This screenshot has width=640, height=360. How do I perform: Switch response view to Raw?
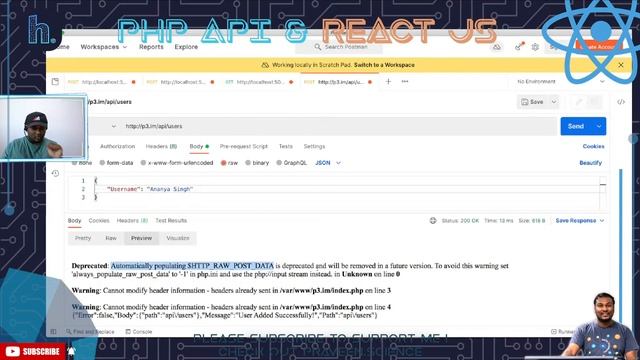111,238
